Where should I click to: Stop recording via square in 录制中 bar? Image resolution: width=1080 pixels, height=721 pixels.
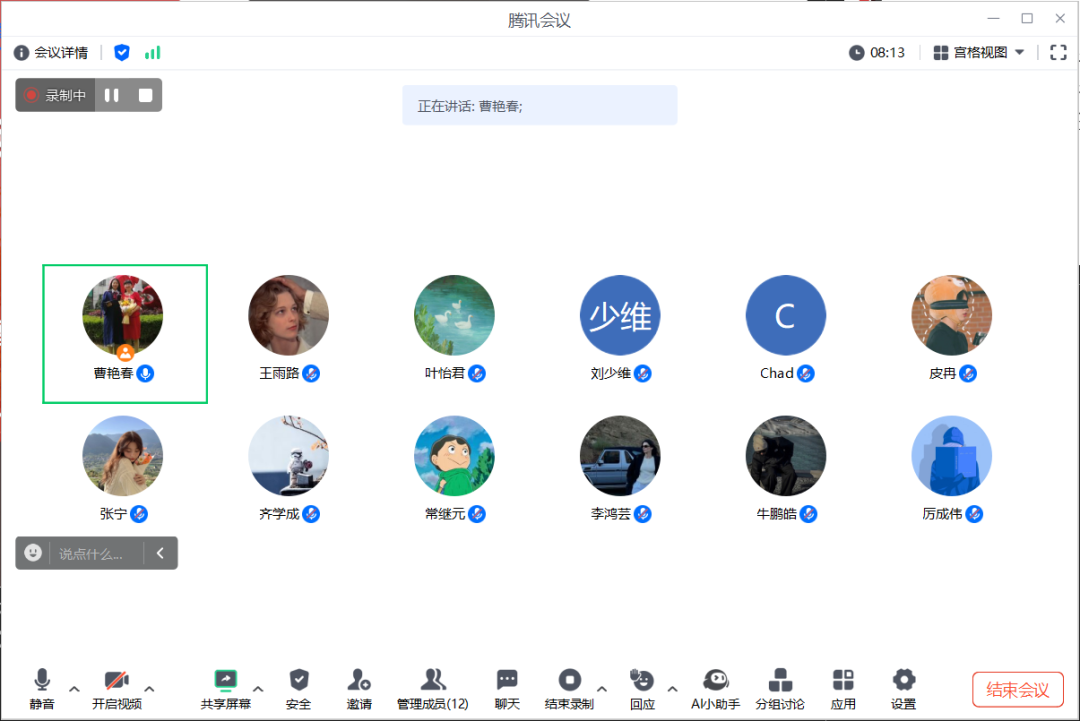pyautogui.click(x=145, y=95)
